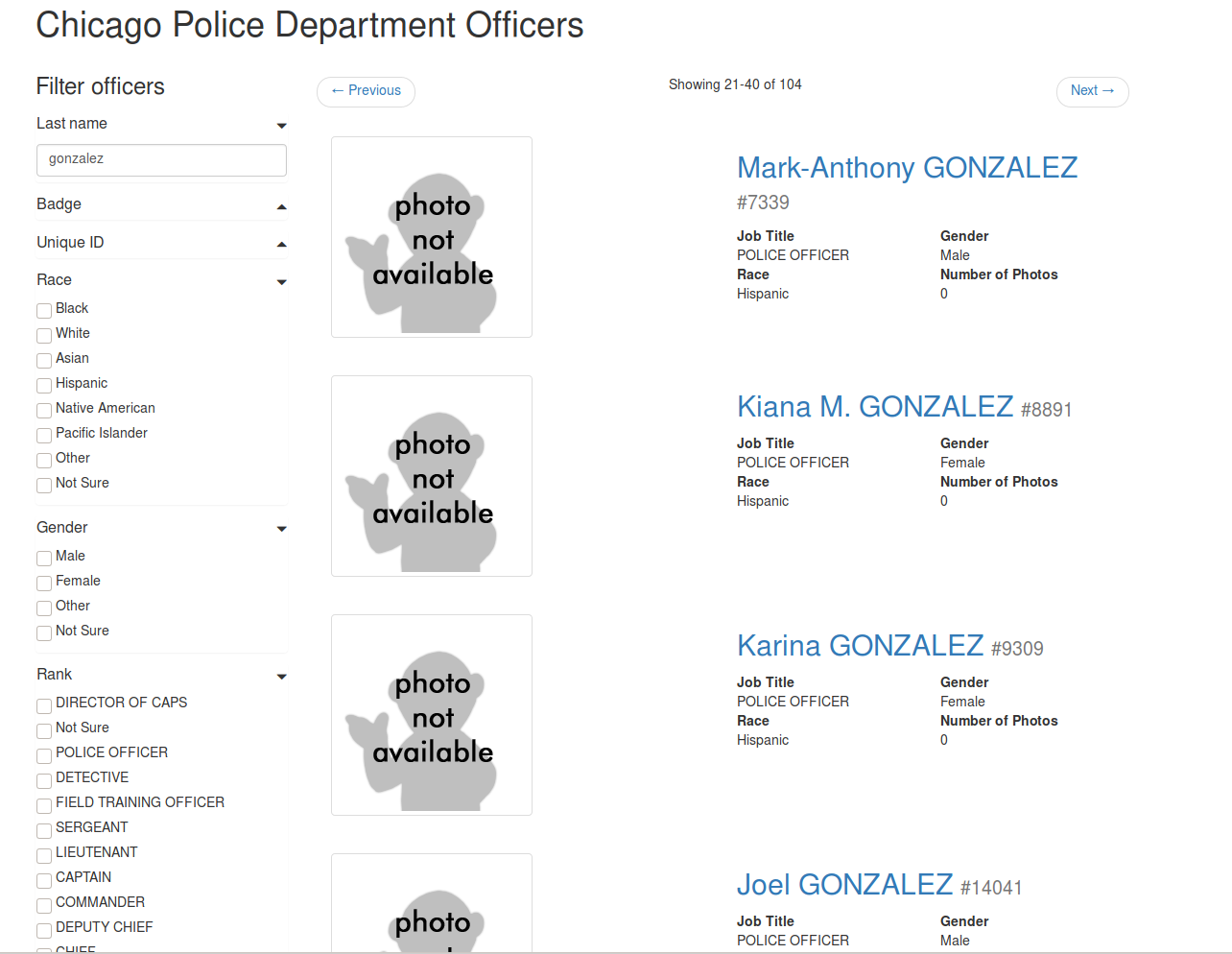Open Joel GONZALEZ officer profile
Image resolution: width=1232 pixels, height=954 pixels.
coord(844,885)
